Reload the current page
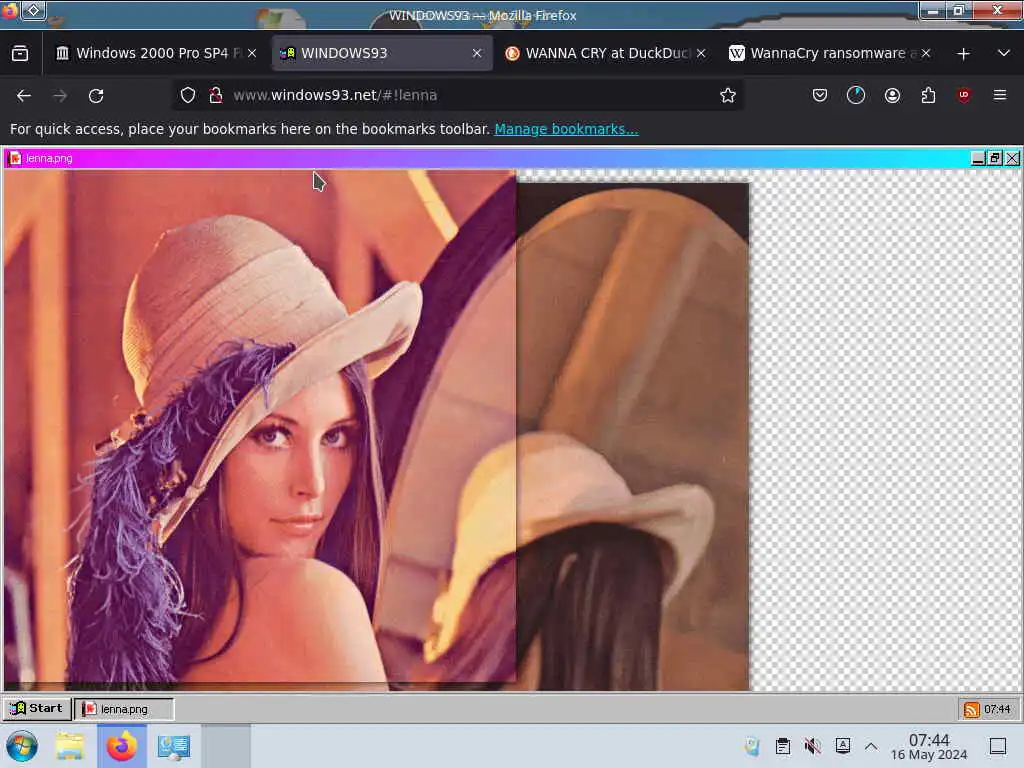This screenshot has height=768, width=1024. (96, 95)
